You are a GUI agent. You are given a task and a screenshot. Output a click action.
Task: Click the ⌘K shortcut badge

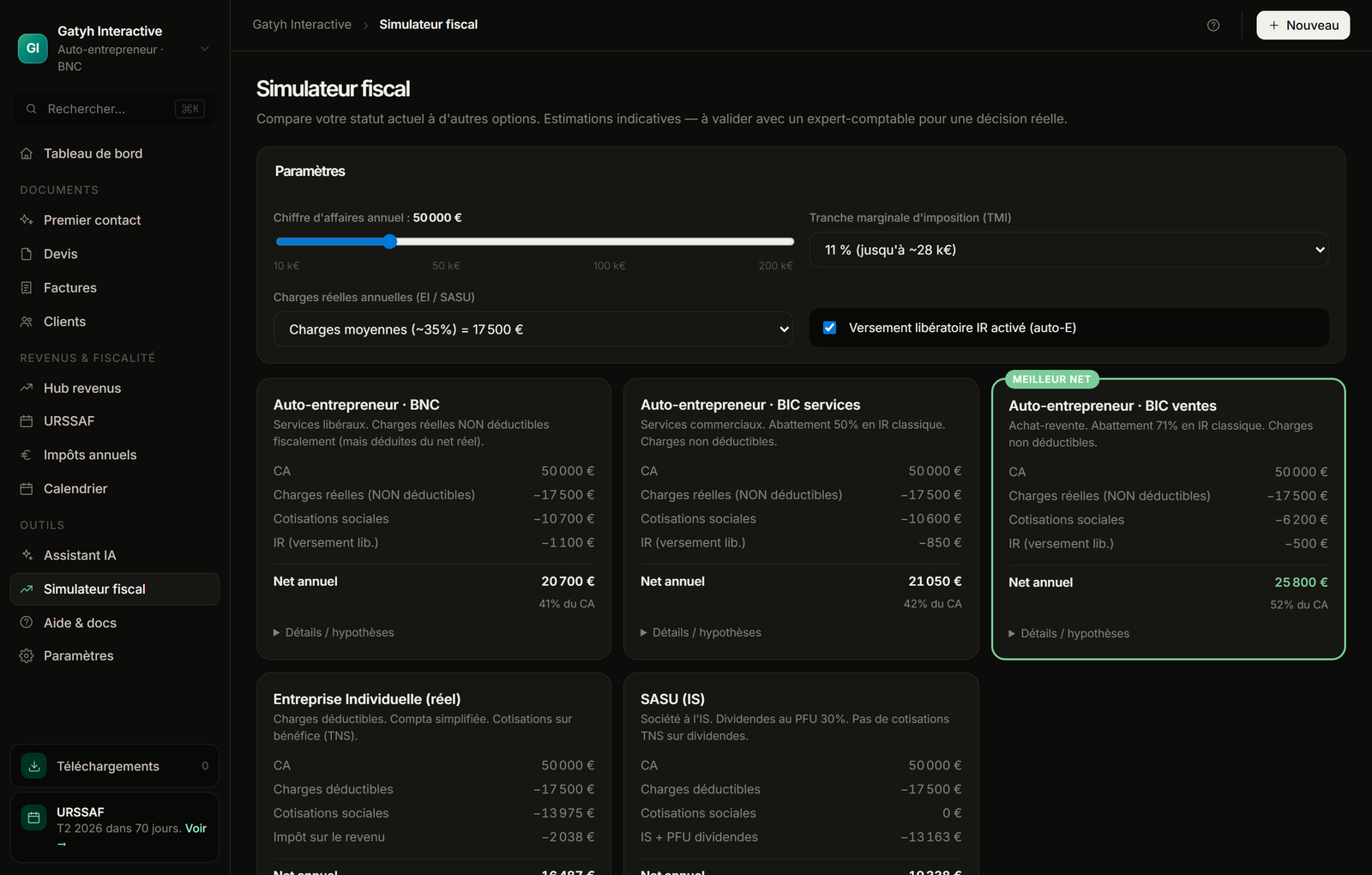tap(190, 109)
